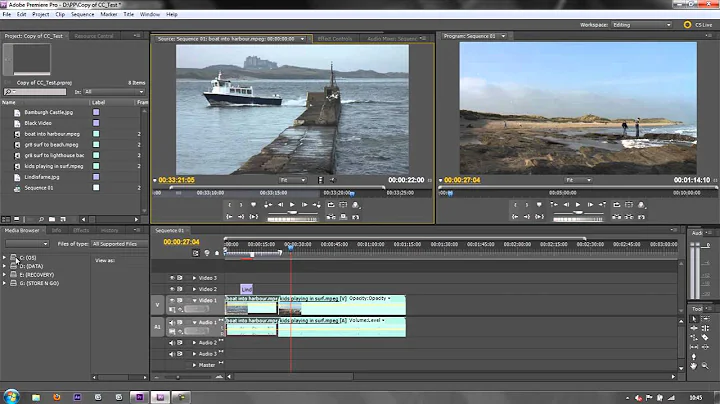The width and height of the screenshot is (720, 404).
Task: Switch to the History tab
Action: tap(109, 230)
